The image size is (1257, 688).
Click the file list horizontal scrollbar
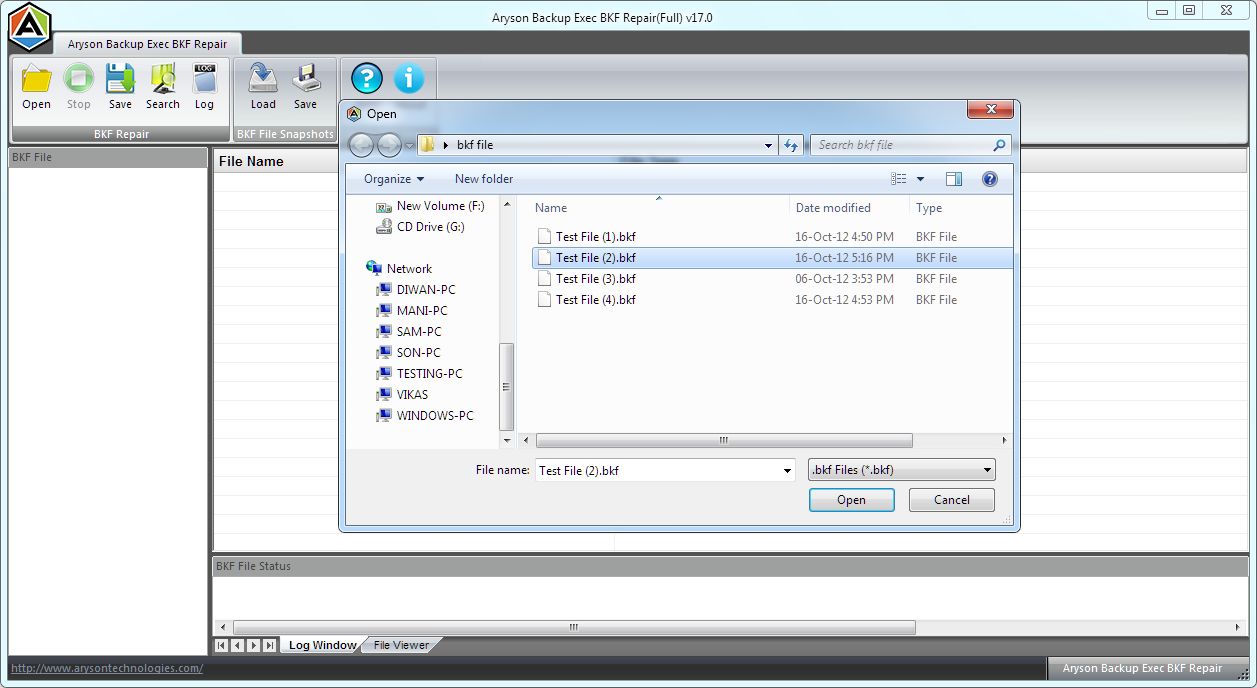point(724,440)
